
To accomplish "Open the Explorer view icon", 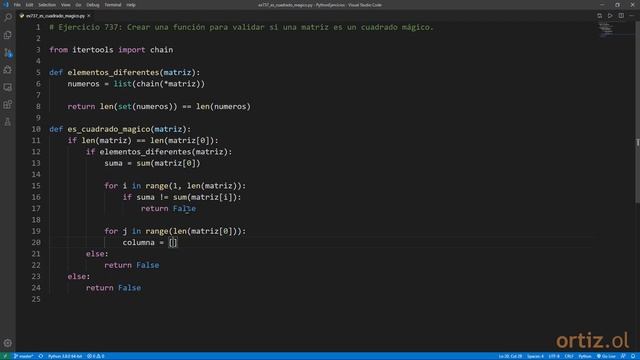I will point(8,35).
